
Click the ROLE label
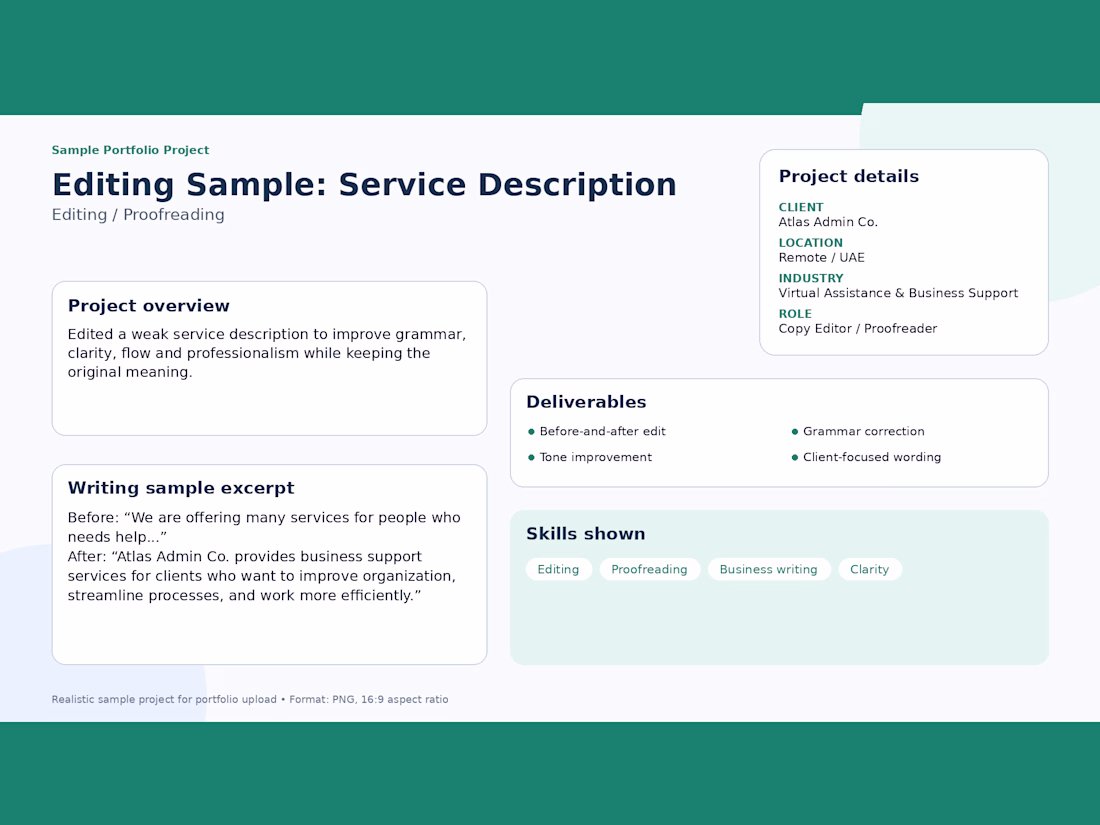pos(795,314)
